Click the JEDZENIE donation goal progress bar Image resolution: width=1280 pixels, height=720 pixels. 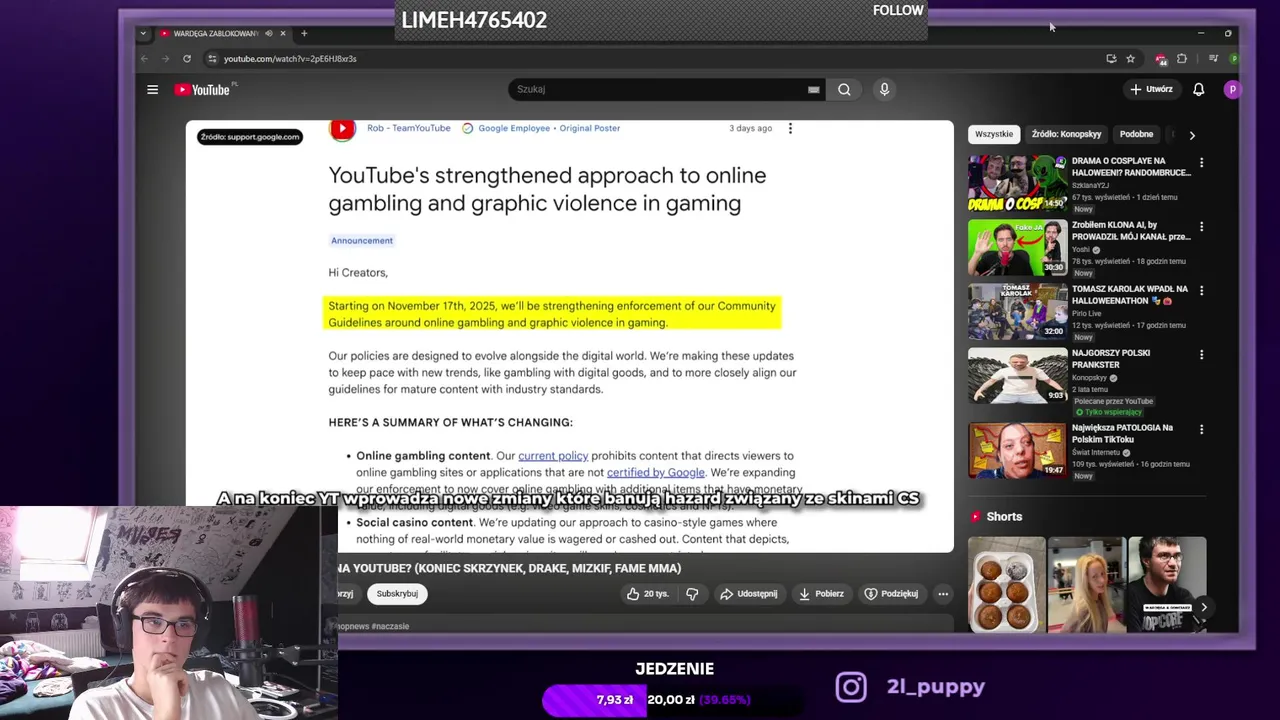click(673, 700)
